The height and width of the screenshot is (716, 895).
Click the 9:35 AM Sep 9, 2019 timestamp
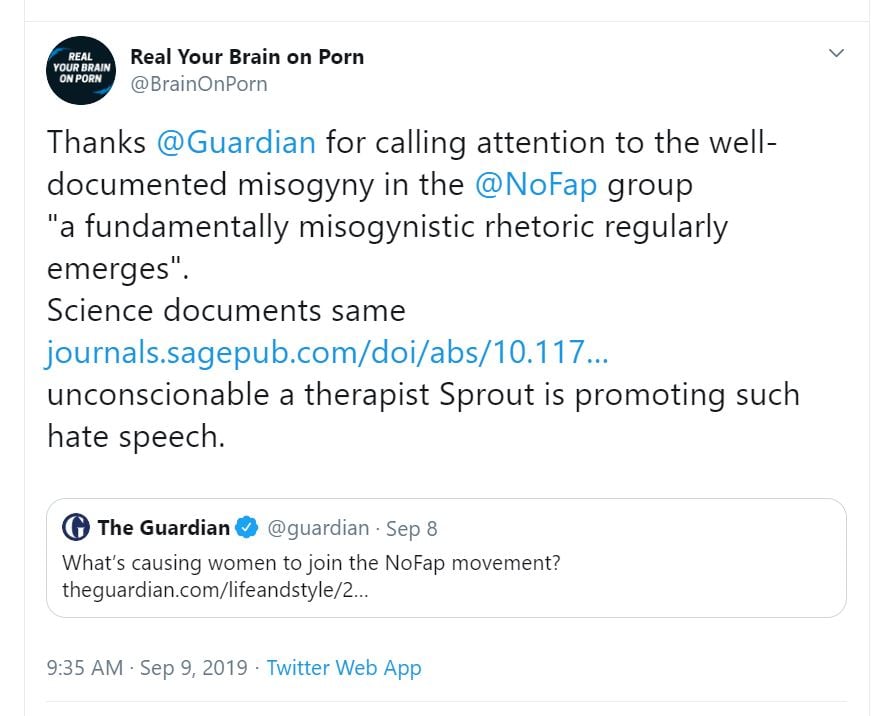click(147, 668)
